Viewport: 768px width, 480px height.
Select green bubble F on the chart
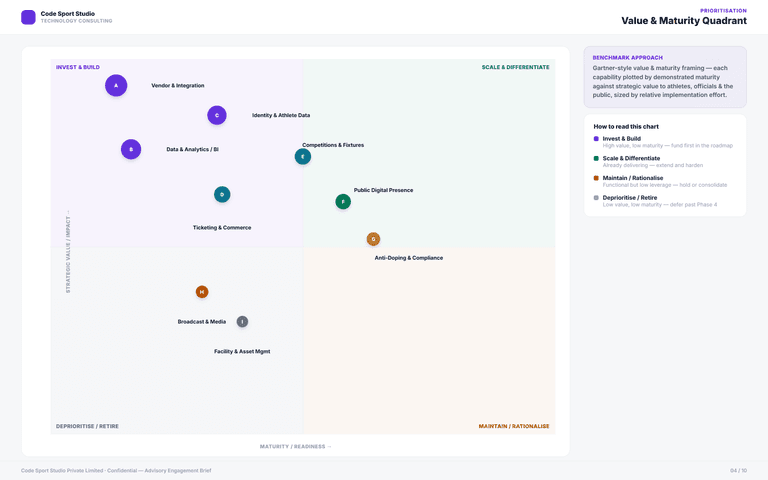(x=343, y=202)
